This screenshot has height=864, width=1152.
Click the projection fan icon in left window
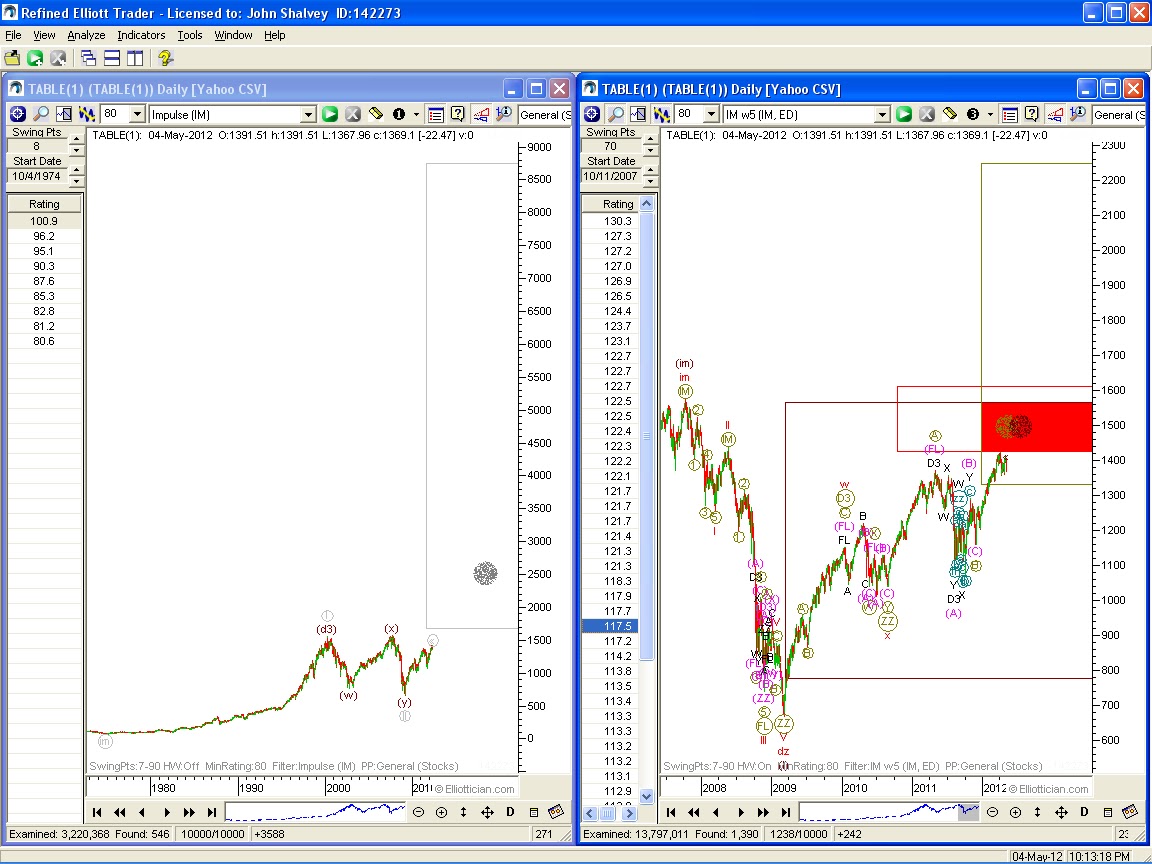pyautogui.click(x=481, y=114)
